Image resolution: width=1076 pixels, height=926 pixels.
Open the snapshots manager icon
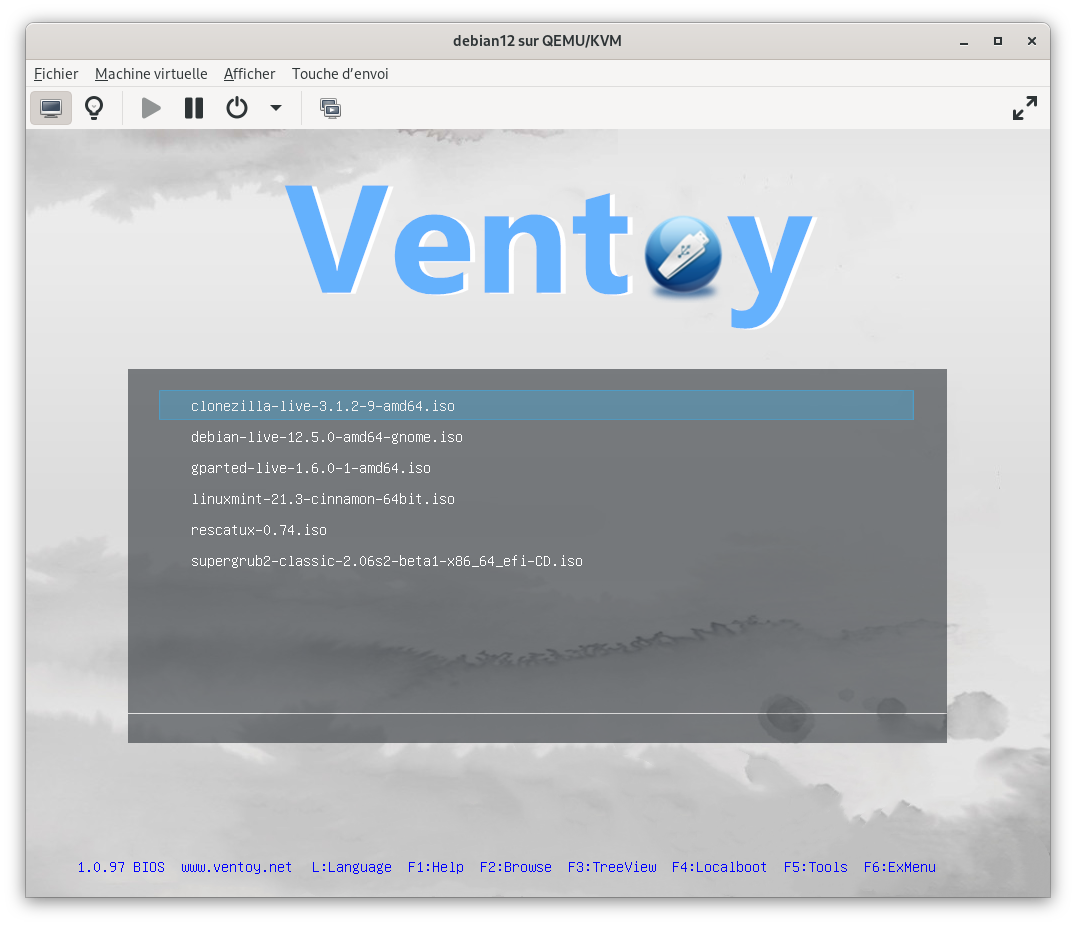point(330,108)
